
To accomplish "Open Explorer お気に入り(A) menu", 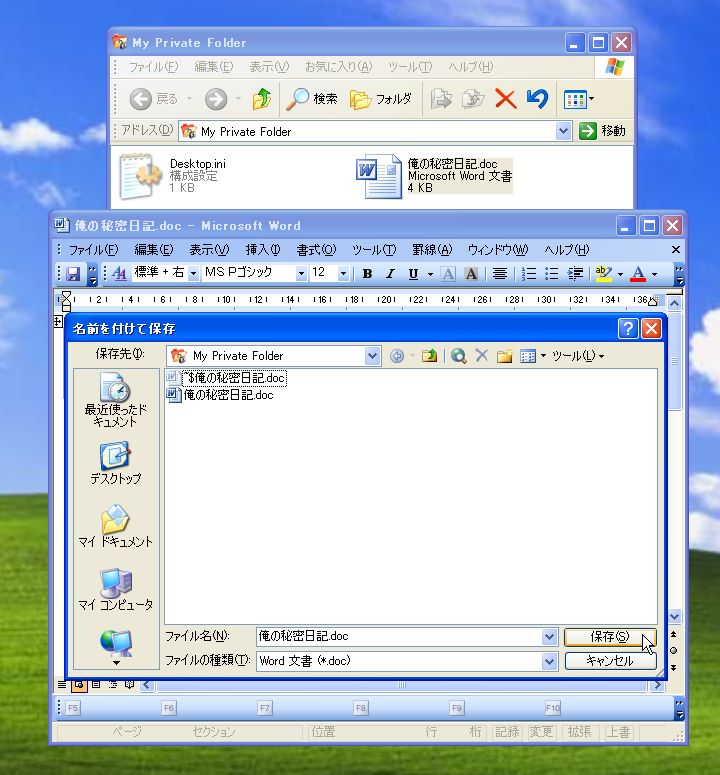I will (x=339, y=67).
